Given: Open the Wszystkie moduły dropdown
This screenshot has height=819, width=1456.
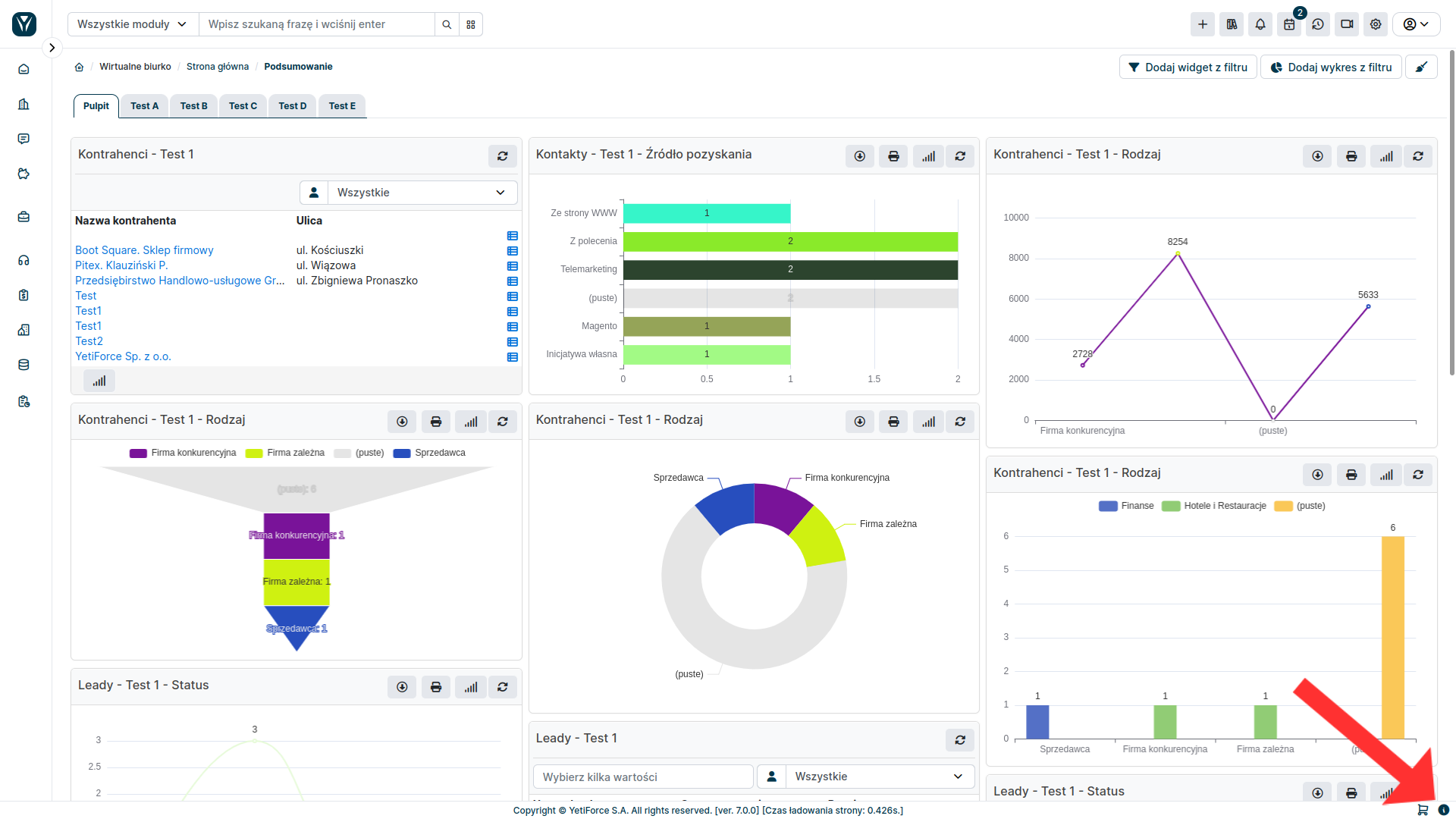Looking at the screenshot, I should 133,24.
